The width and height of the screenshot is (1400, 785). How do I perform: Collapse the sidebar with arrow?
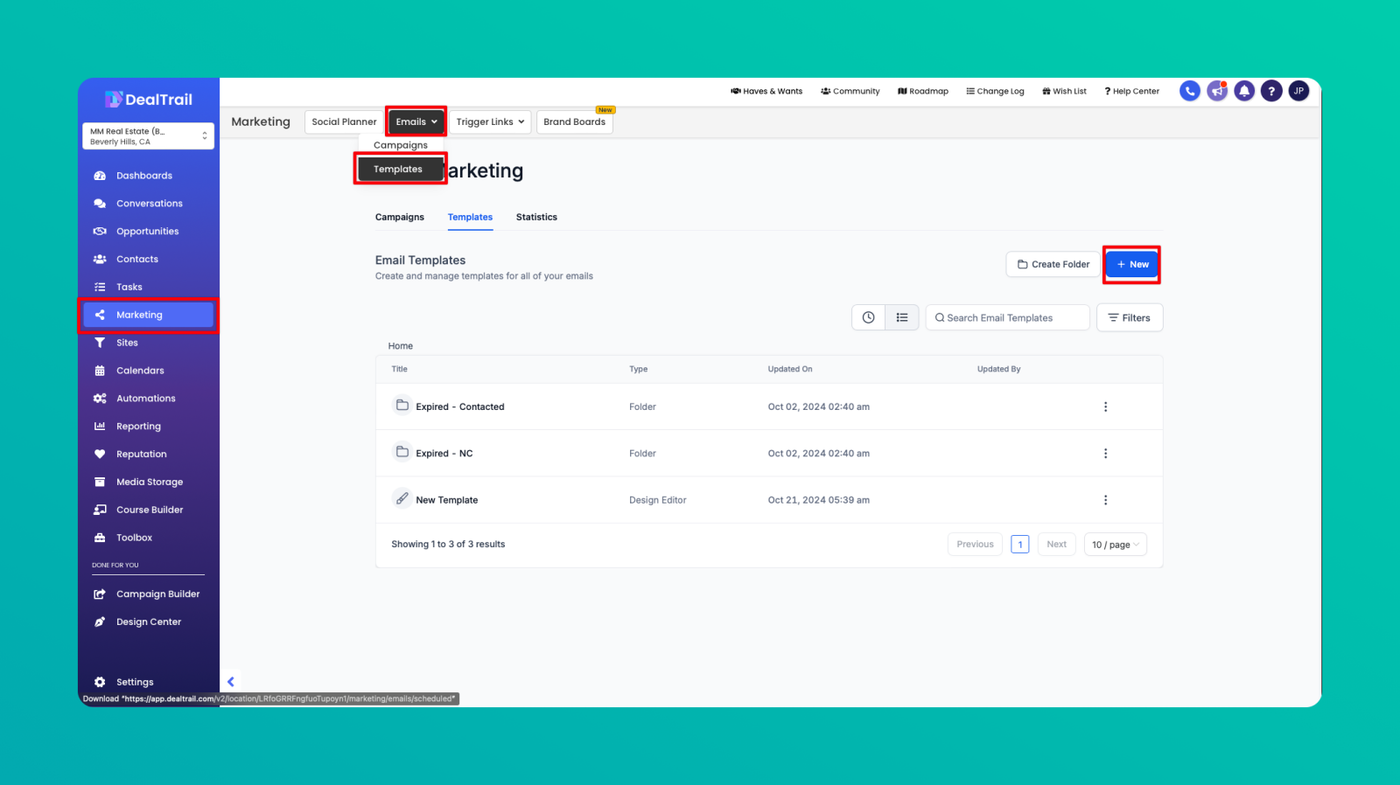(x=230, y=682)
